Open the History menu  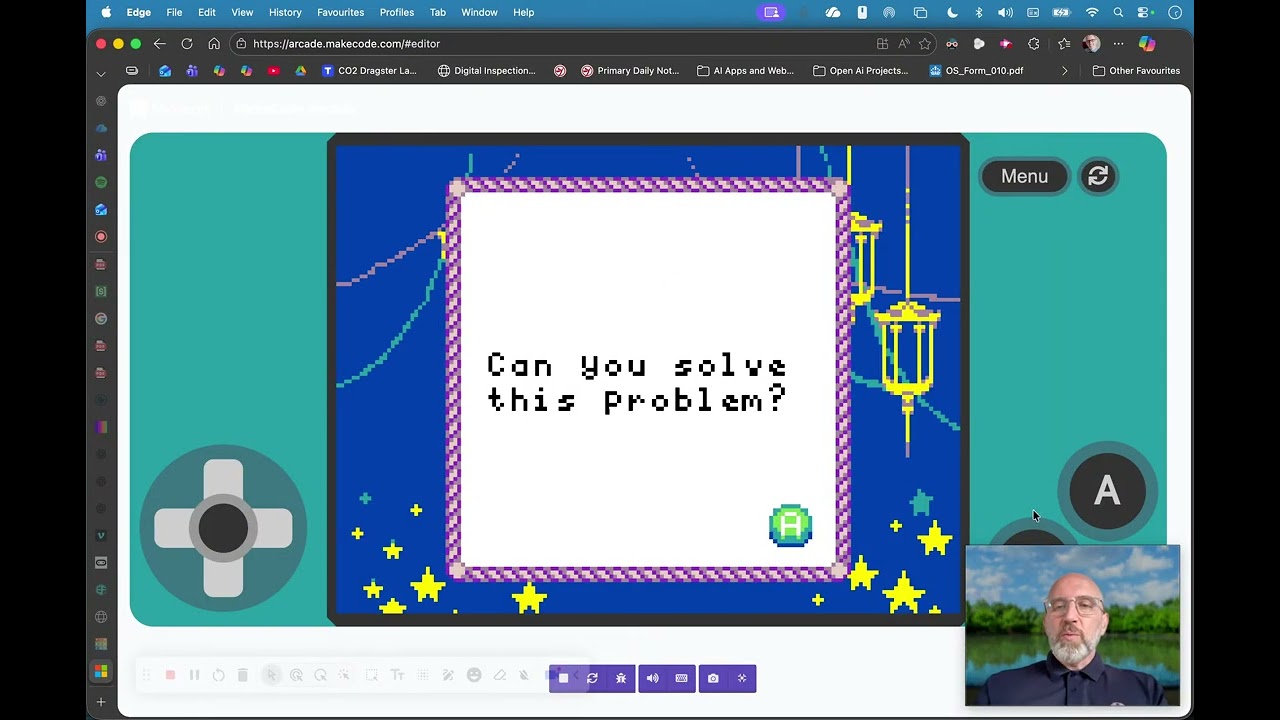pyautogui.click(x=285, y=12)
